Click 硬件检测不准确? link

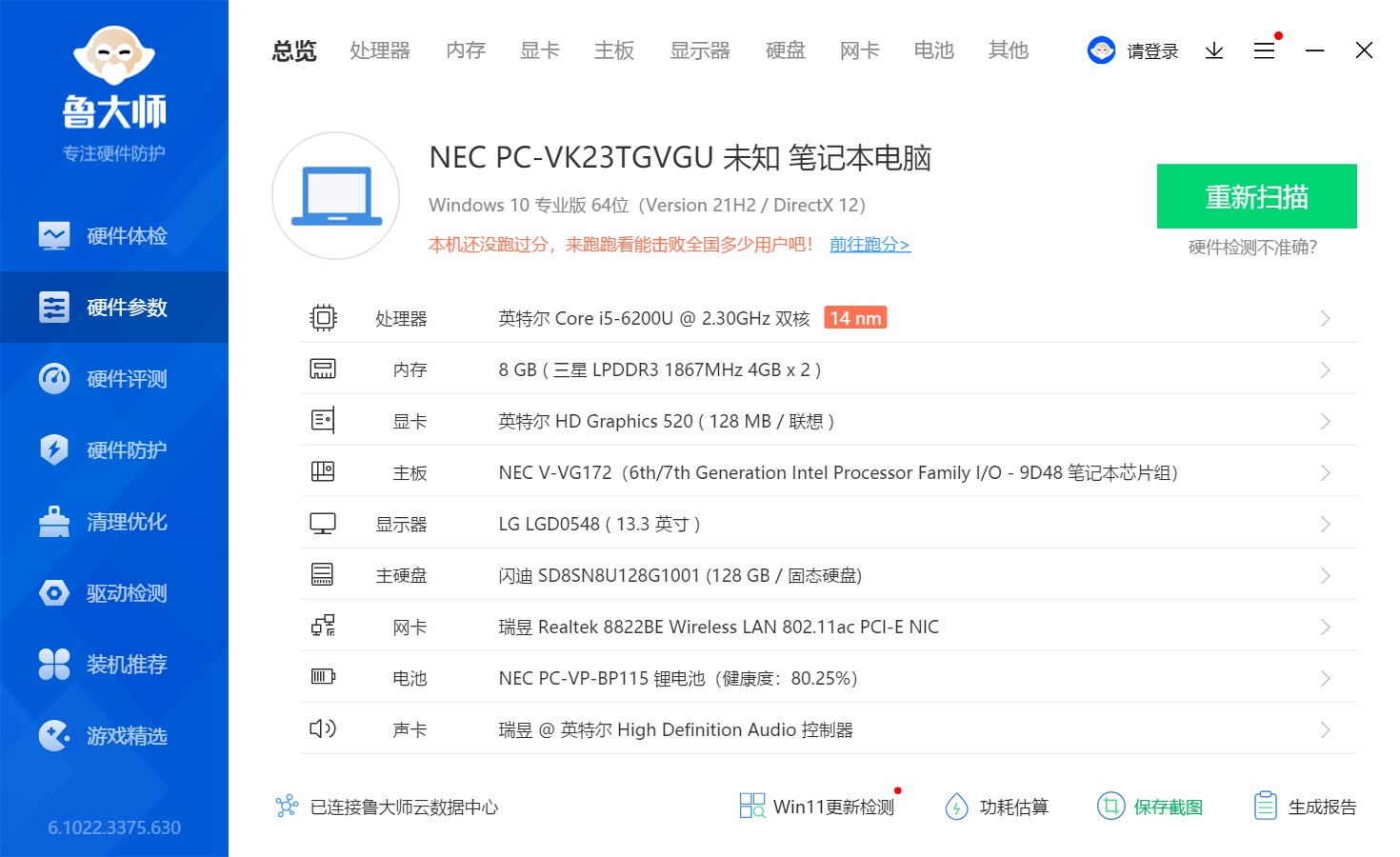coord(1252,248)
